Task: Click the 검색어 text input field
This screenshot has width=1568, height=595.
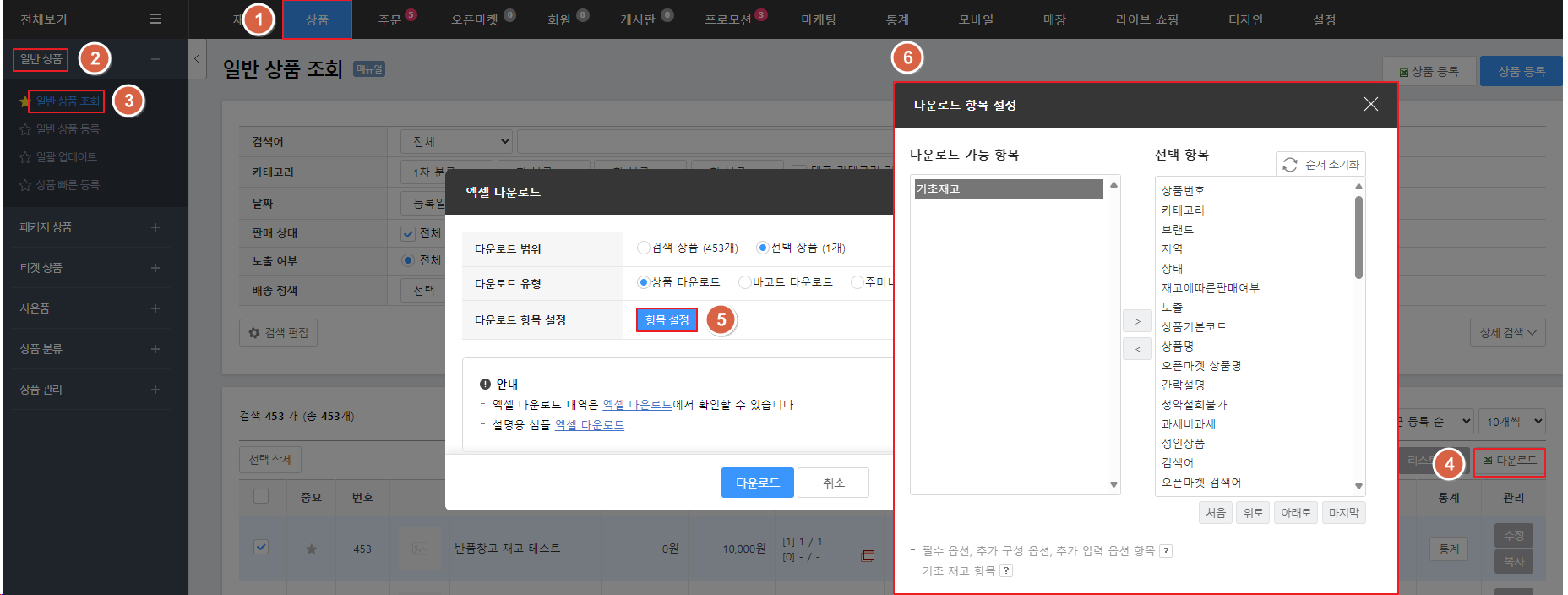Action: [x=705, y=142]
